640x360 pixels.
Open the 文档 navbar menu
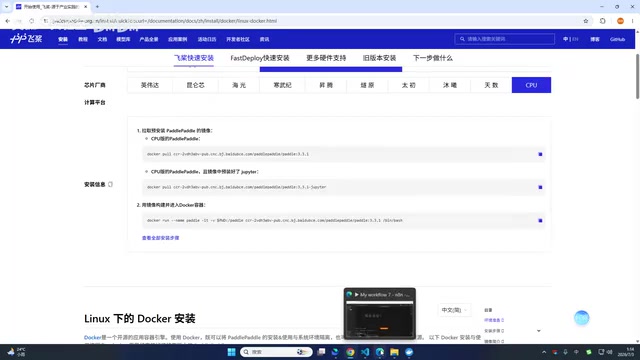(102, 39)
